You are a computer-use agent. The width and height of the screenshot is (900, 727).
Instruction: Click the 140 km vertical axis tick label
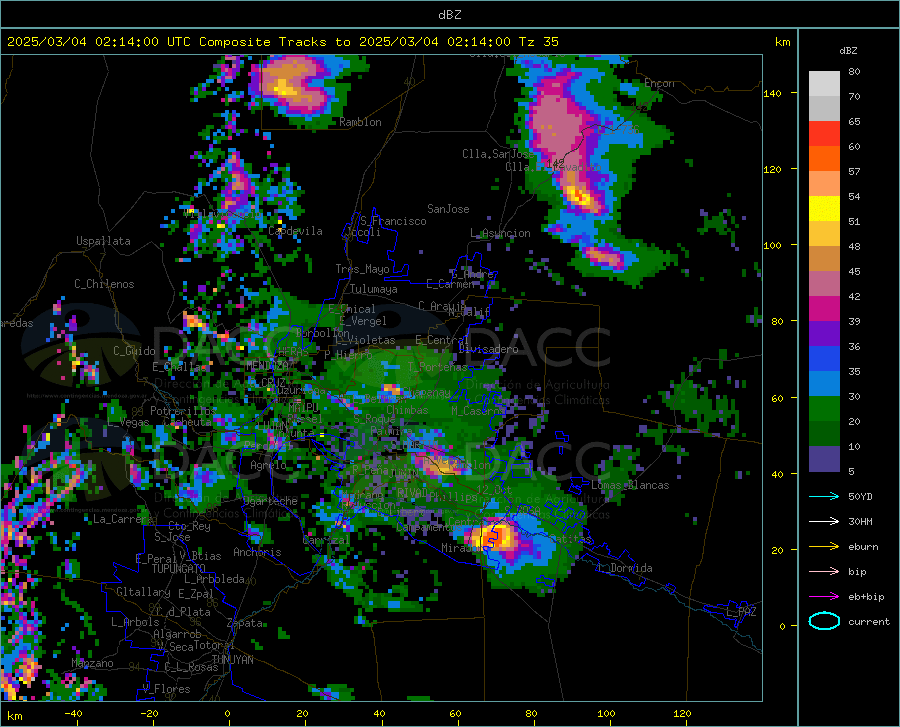coord(772,93)
